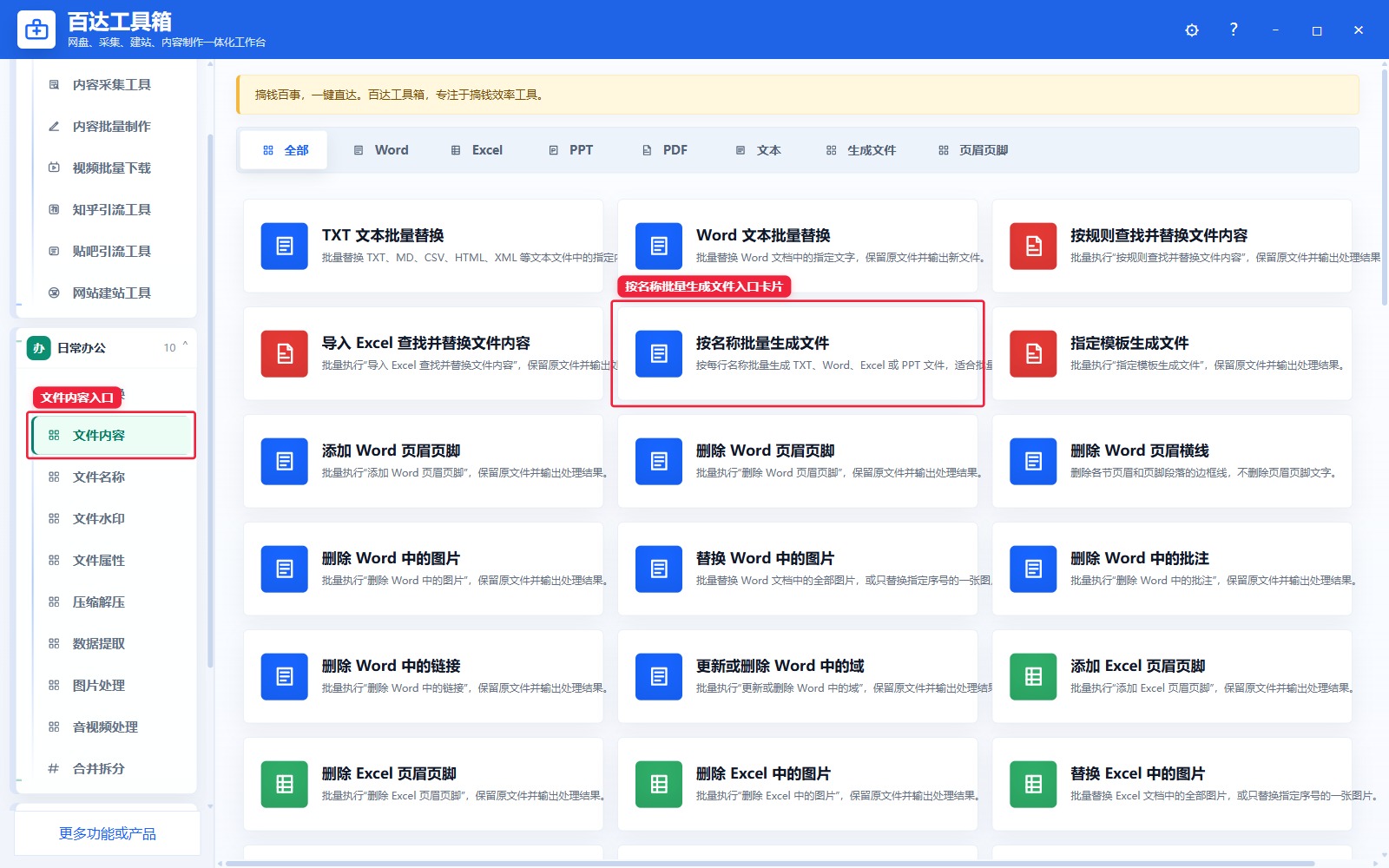Switch to the PPT tab

(571, 150)
